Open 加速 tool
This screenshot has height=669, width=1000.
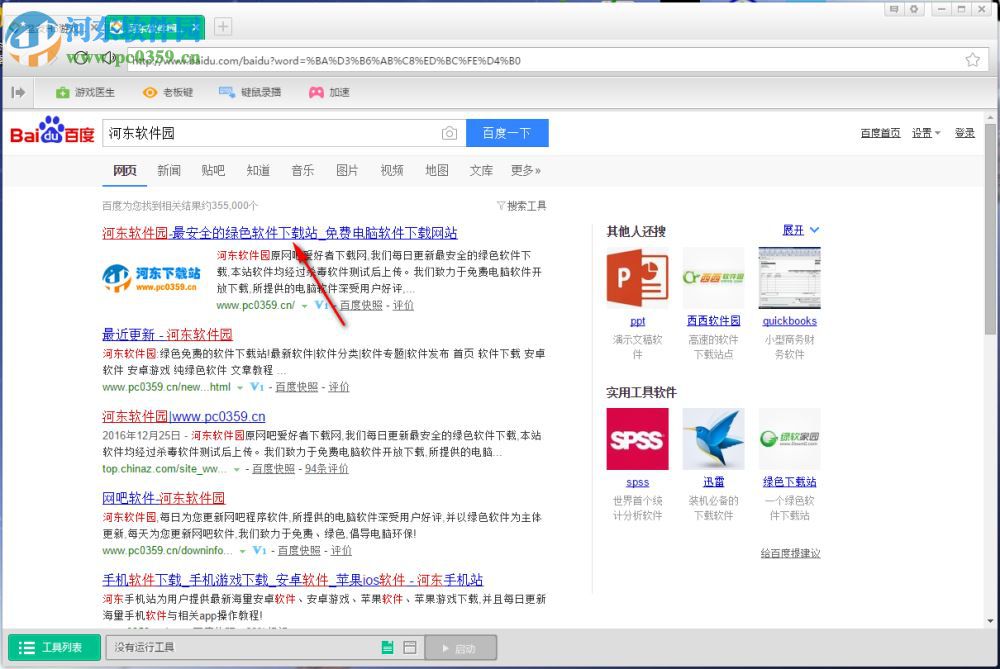[x=329, y=92]
